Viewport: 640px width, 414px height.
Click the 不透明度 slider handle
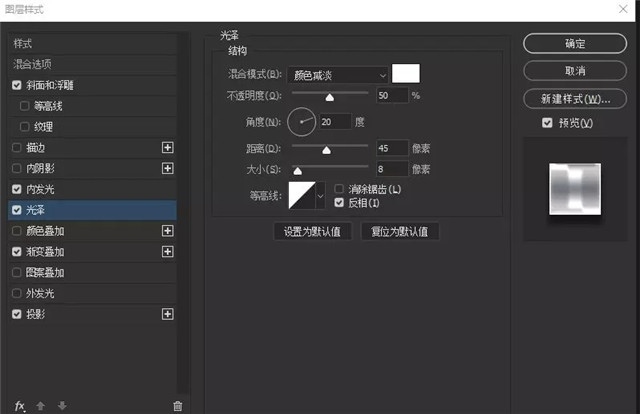pos(329,97)
